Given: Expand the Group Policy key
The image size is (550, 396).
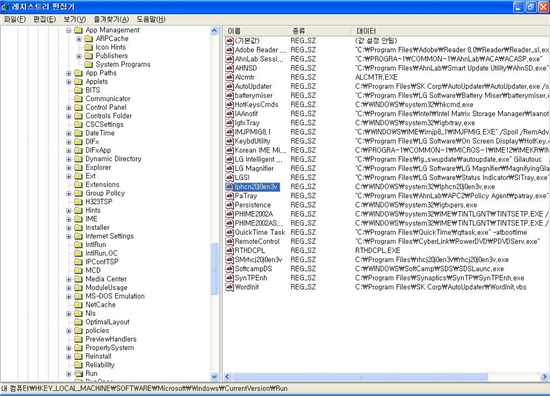Looking at the screenshot, I should (x=69, y=194).
